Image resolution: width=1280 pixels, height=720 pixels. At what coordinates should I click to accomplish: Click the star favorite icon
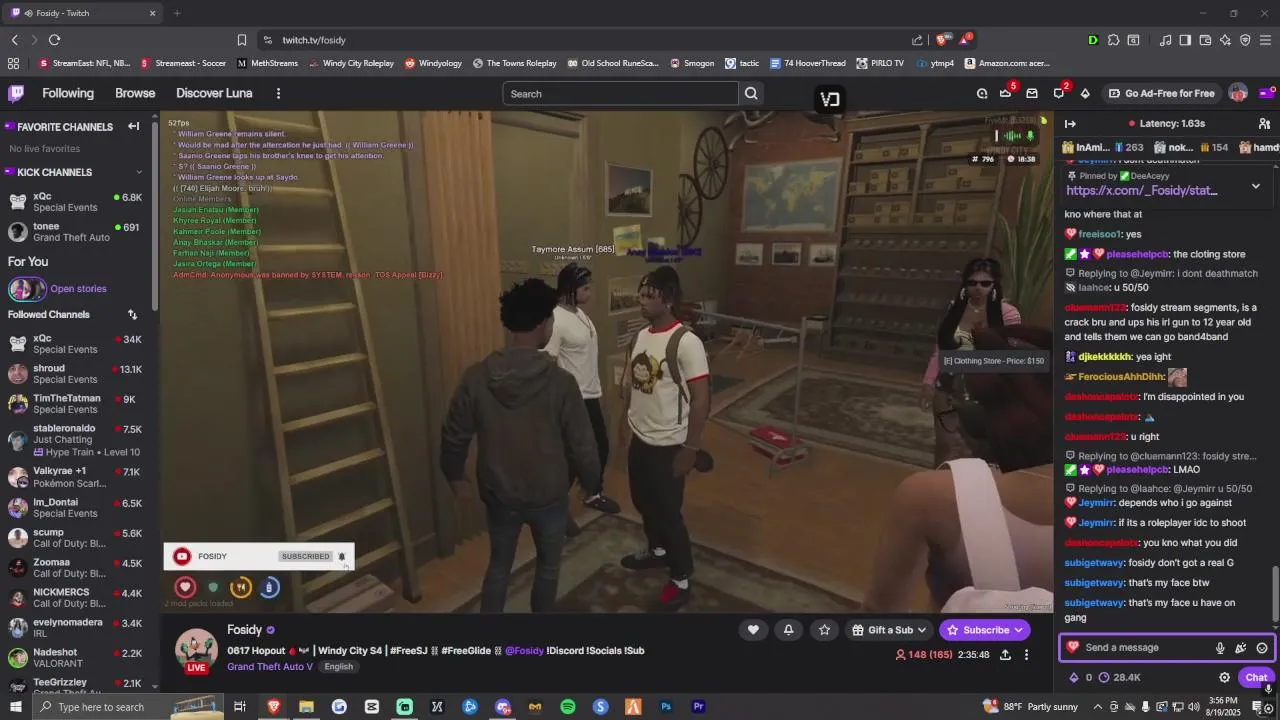(824, 629)
